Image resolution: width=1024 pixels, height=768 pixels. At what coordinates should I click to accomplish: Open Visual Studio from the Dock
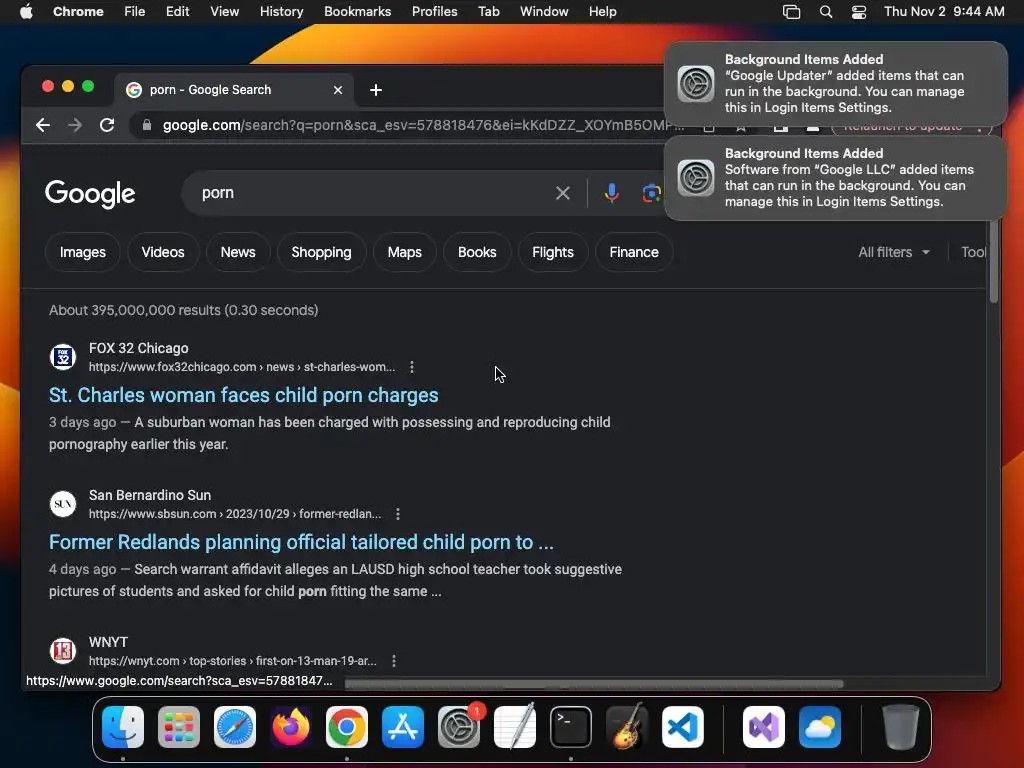tap(764, 727)
